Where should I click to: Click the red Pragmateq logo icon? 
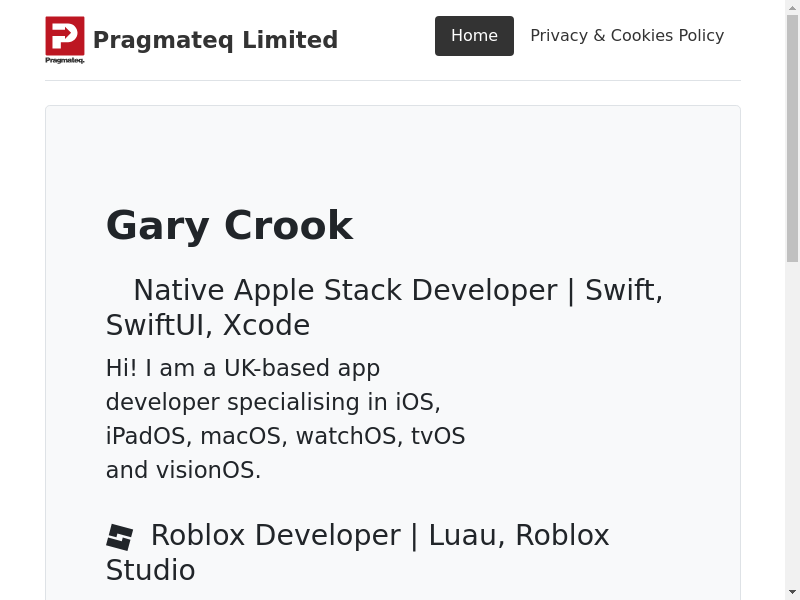coord(64,35)
